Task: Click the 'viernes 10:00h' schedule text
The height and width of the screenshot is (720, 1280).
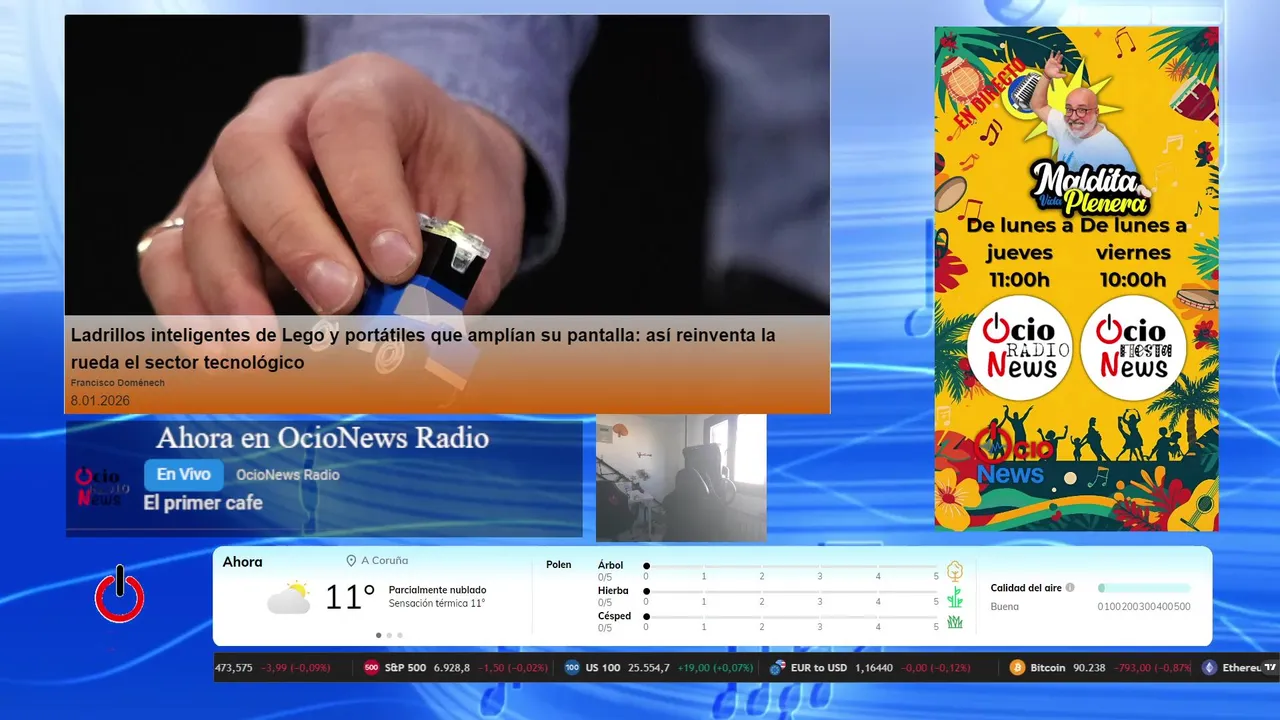Action: pos(1133,266)
